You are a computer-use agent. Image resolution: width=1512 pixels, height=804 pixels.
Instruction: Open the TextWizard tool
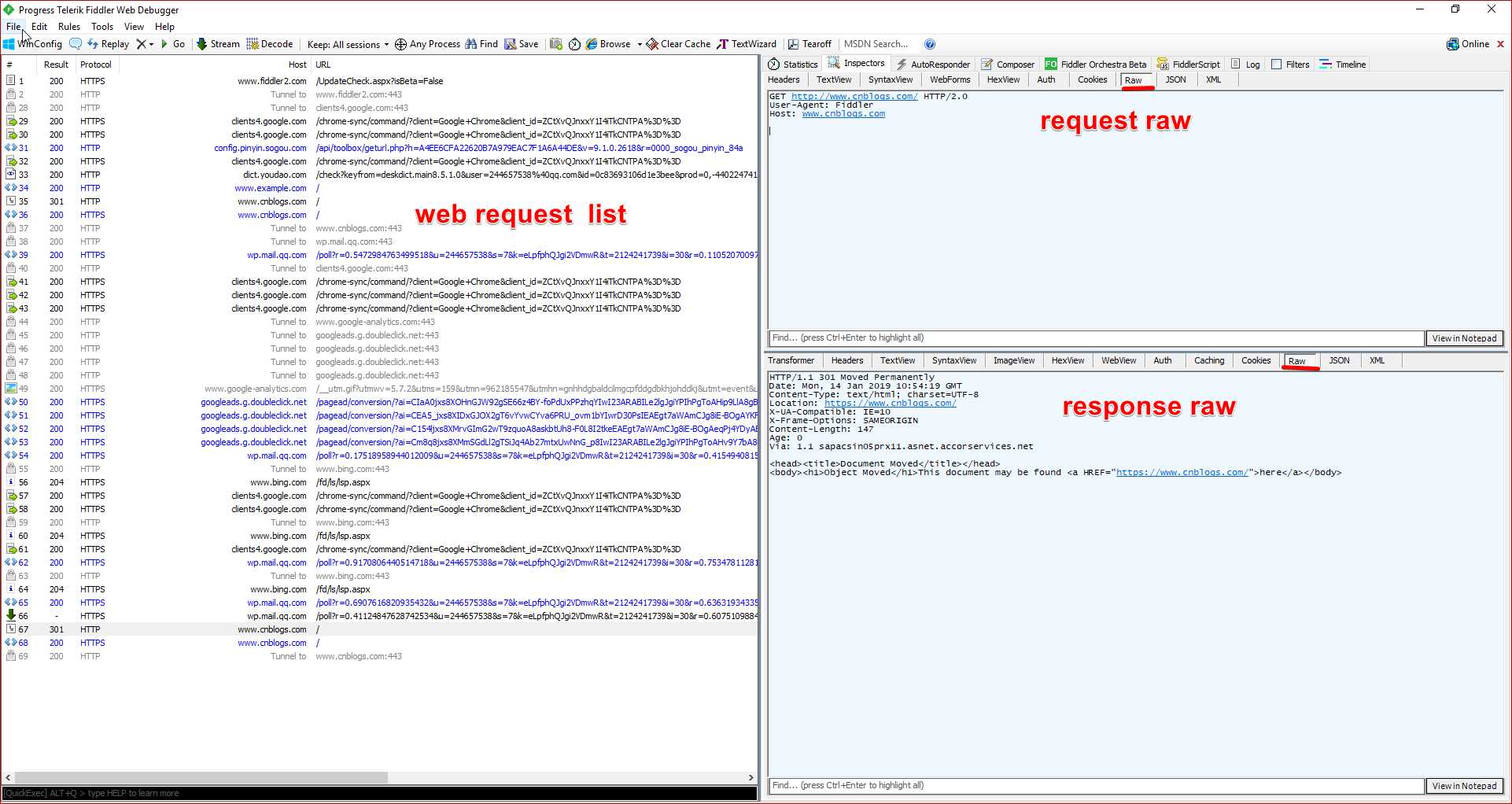[x=747, y=44]
